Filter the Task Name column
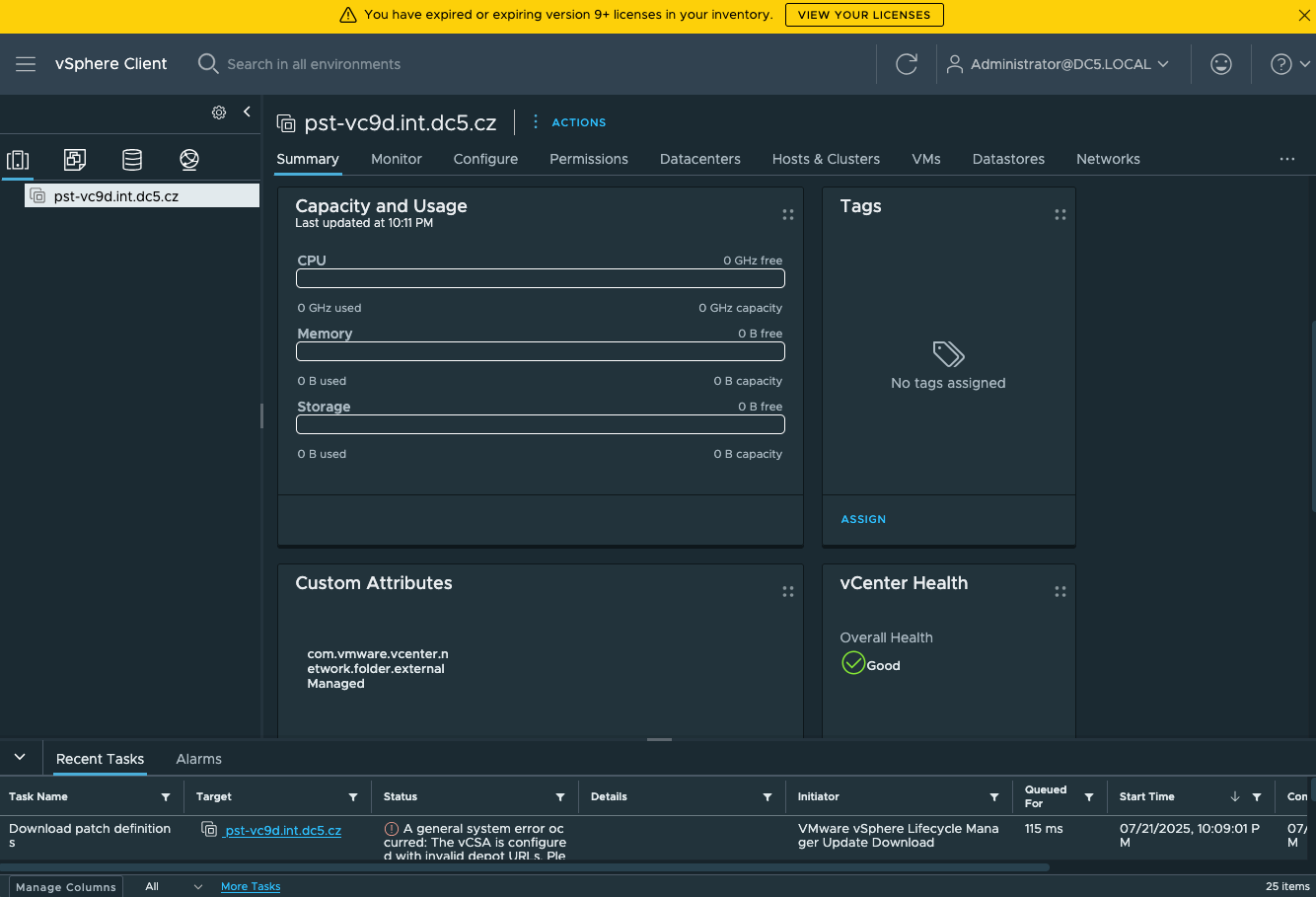Image resolution: width=1316 pixels, height=897 pixels. 166,797
